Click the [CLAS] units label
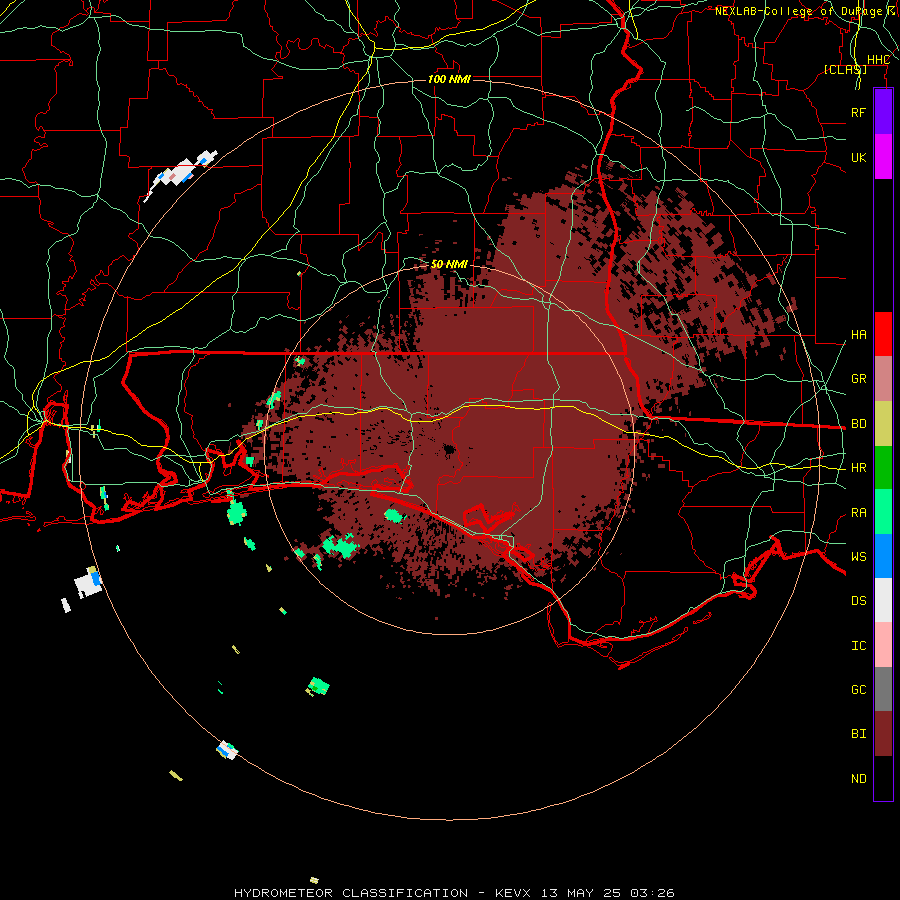This screenshot has height=900, width=900. (x=845, y=69)
